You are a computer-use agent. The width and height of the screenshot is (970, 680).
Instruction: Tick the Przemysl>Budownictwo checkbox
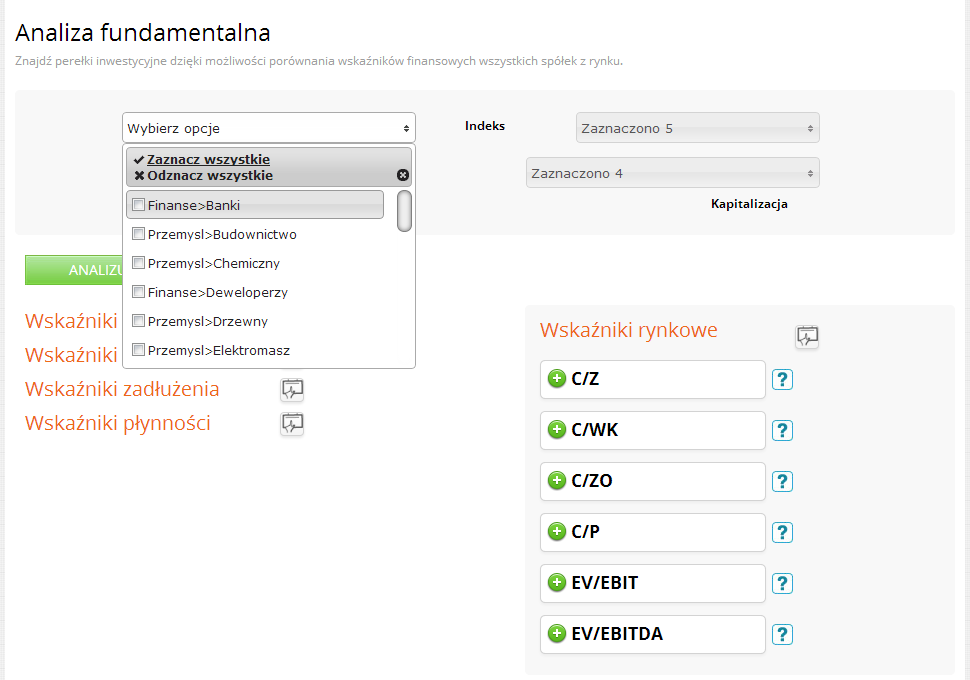click(x=139, y=234)
